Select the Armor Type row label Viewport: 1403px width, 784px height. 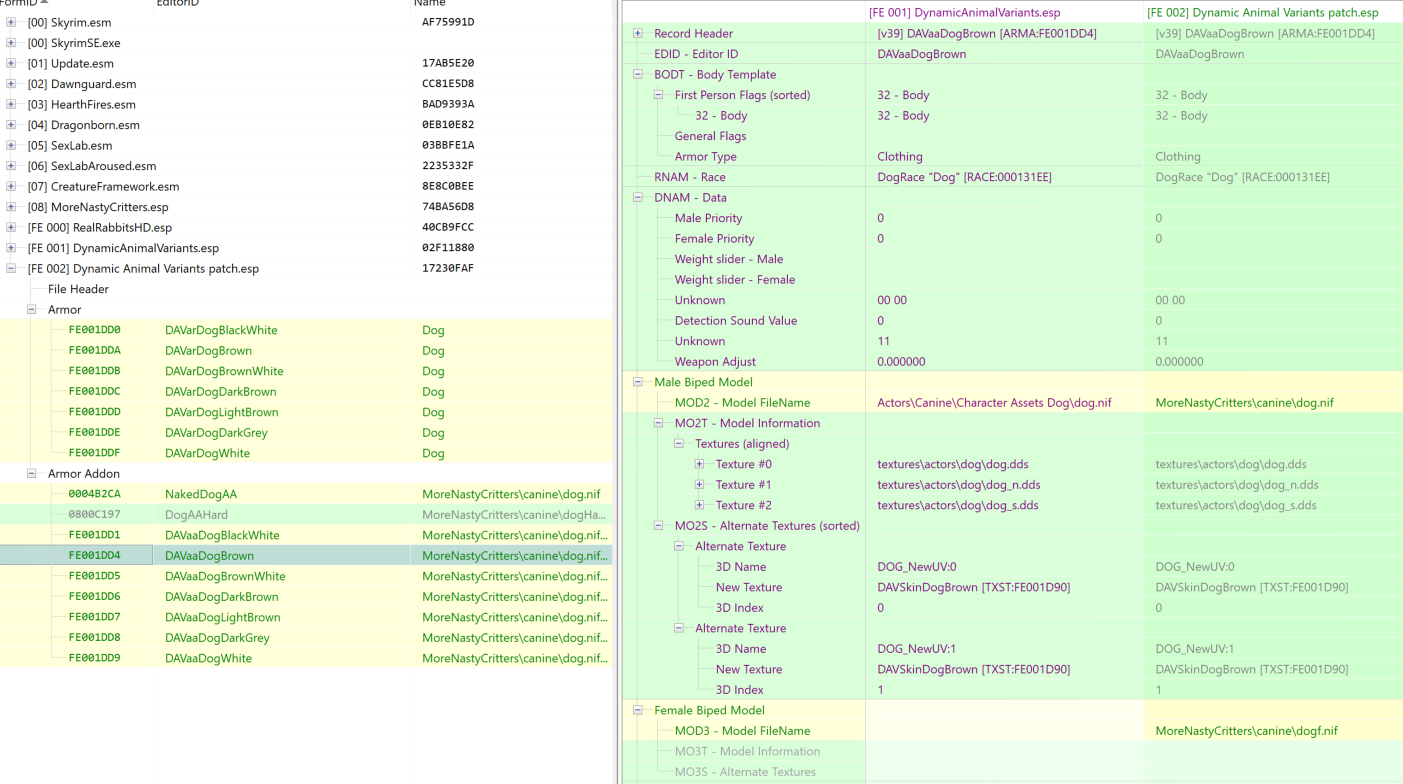[x=706, y=156]
